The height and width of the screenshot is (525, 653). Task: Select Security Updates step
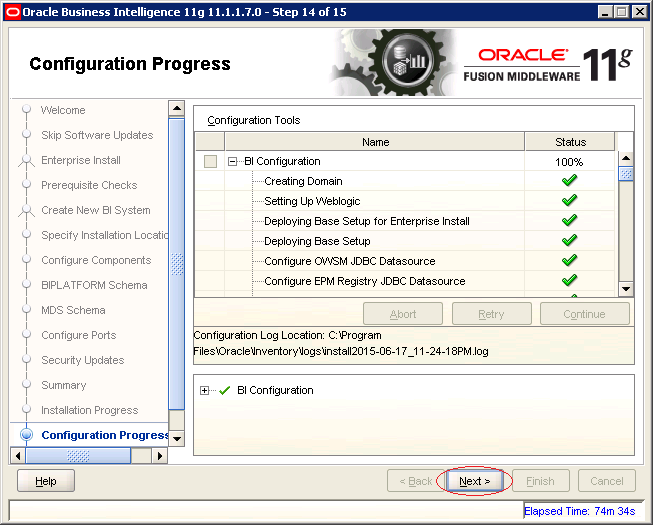(x=82, y=360)
